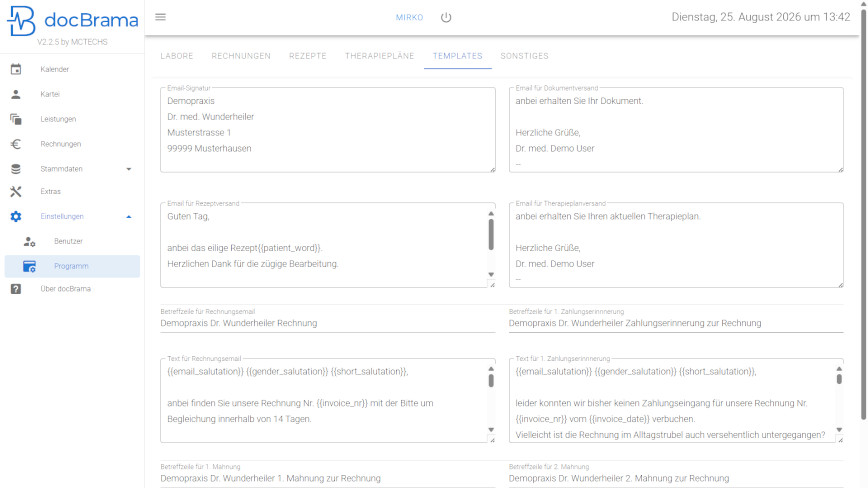Select the Programm settings entry
This screenshot has width=868, height=488.
coord(73,266)
